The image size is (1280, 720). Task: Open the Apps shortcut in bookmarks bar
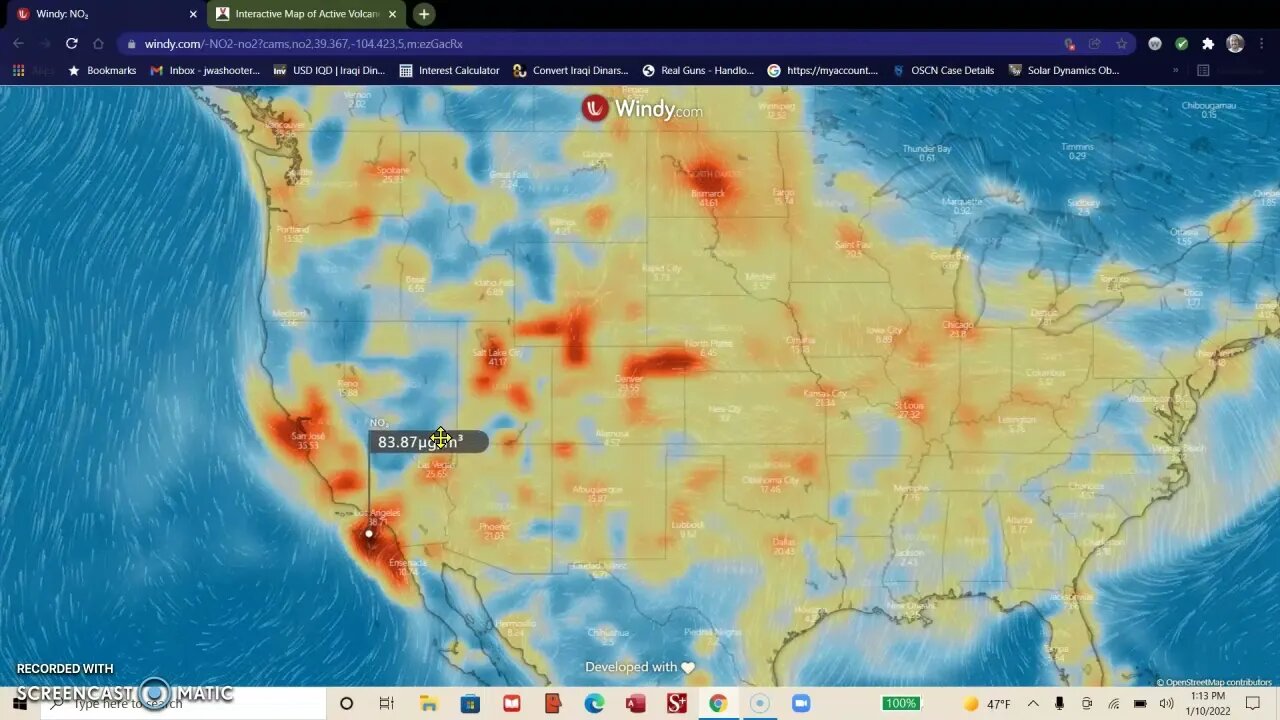[34, 71]
